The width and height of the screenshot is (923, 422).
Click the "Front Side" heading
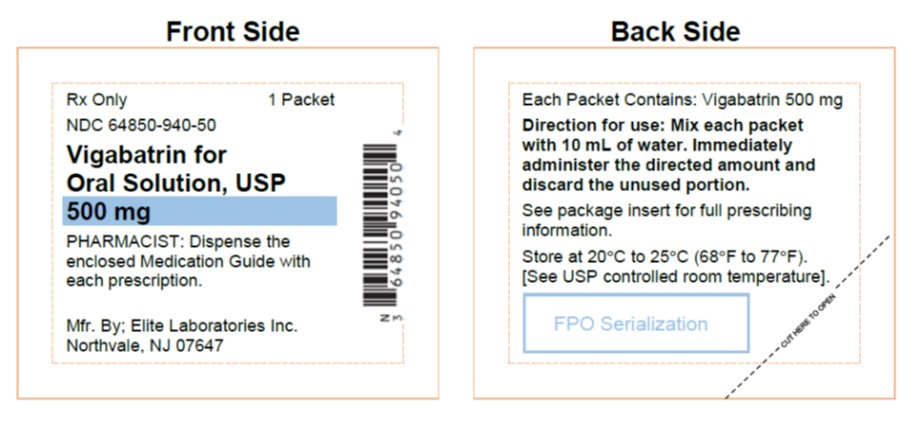[x=232, y=31]
